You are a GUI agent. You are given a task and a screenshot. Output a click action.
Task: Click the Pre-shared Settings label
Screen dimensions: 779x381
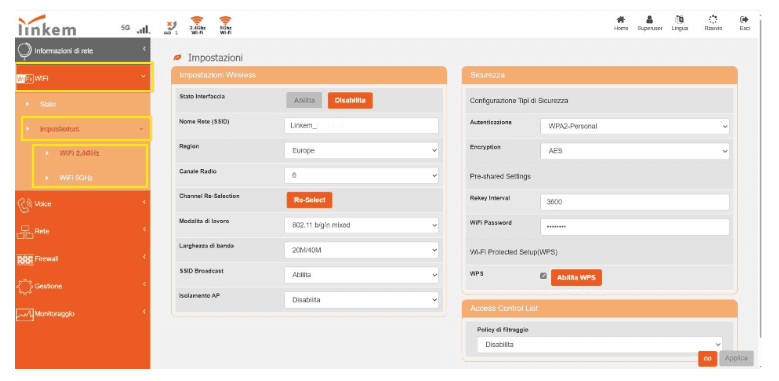500,176
